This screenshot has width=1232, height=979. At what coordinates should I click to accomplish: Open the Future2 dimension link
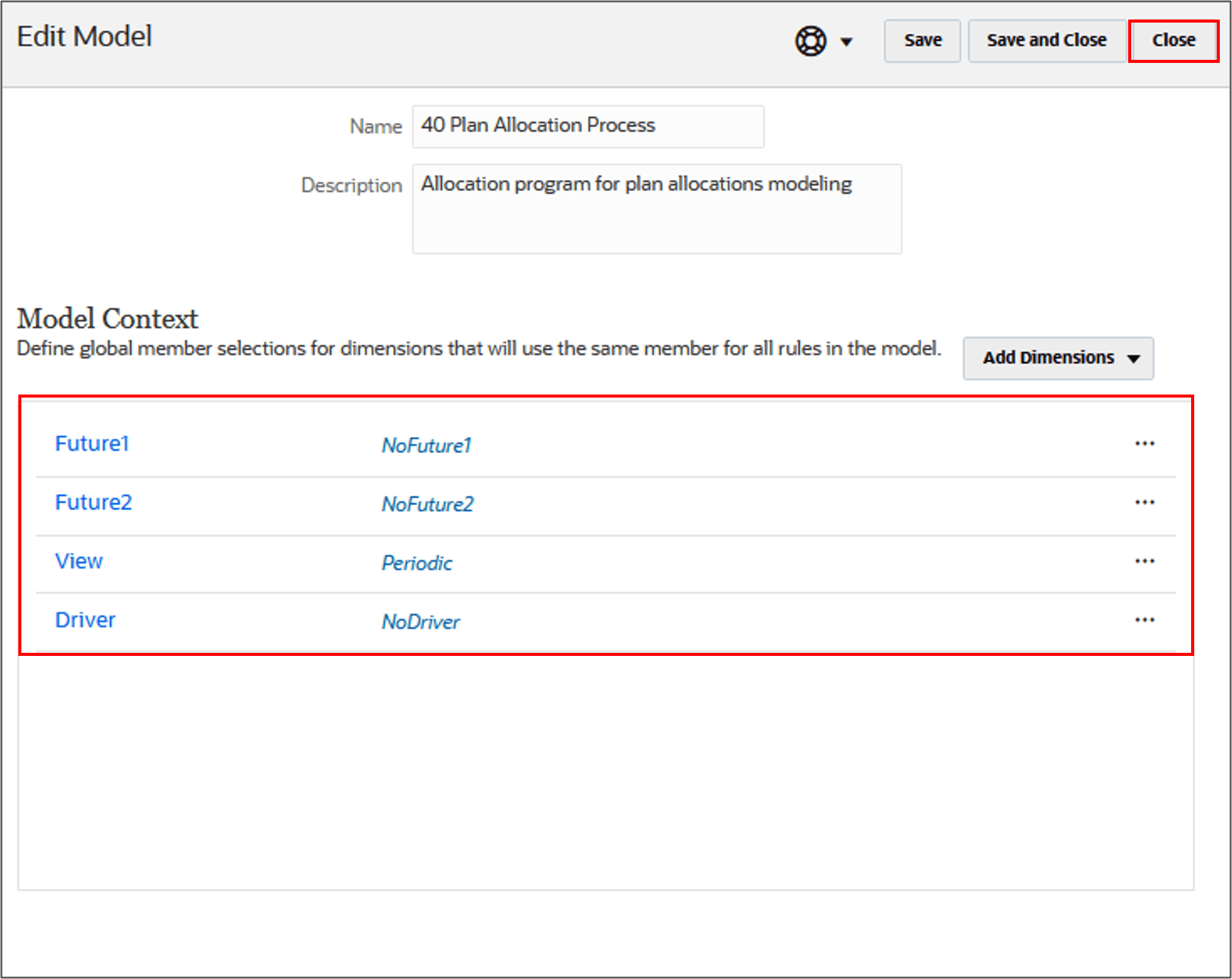(93, 502)
